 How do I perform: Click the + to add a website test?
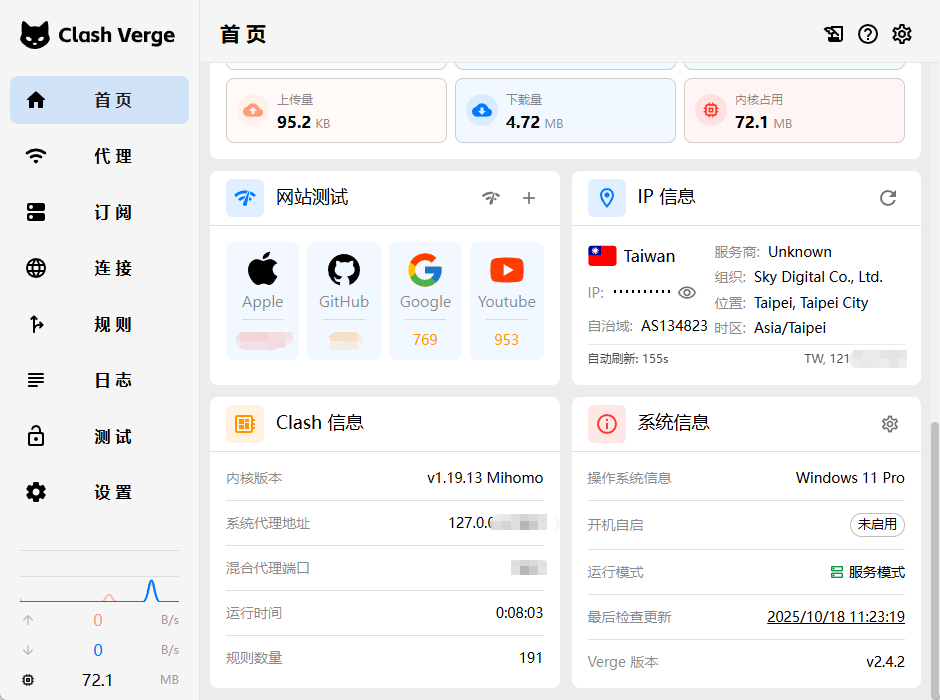pos(529,198)
